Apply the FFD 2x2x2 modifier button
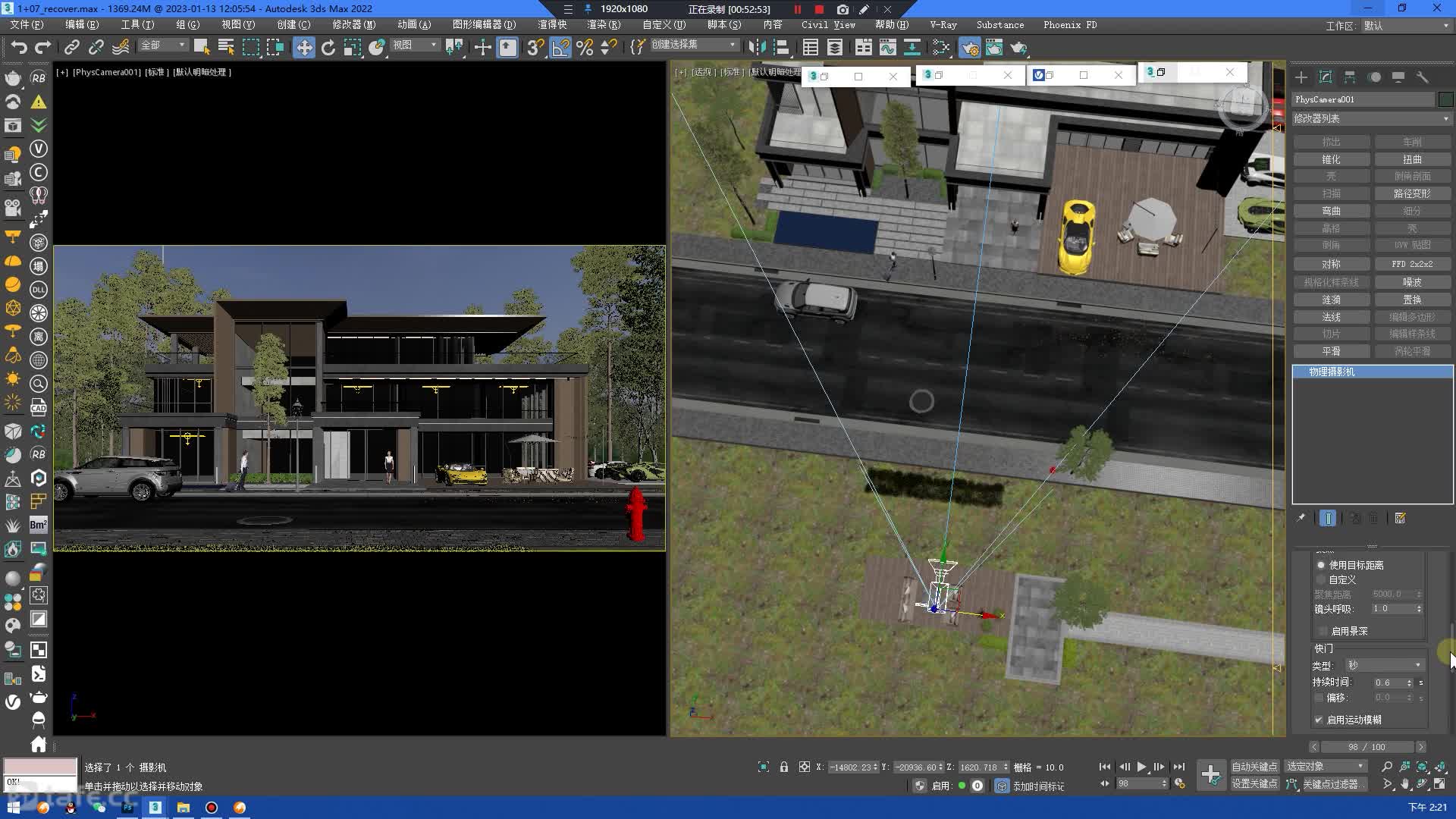Viewport: 1456px width, 819px height. click(1412, 264)
